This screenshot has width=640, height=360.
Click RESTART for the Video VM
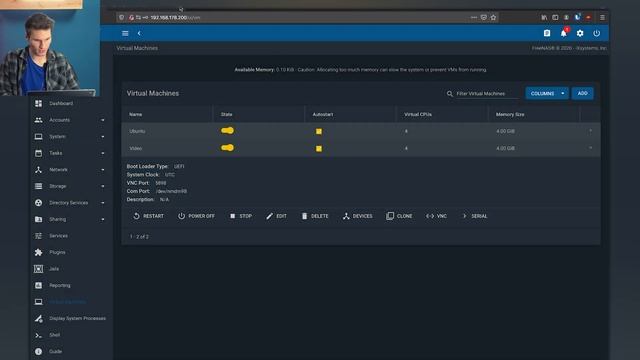click(x=149, y=216)
